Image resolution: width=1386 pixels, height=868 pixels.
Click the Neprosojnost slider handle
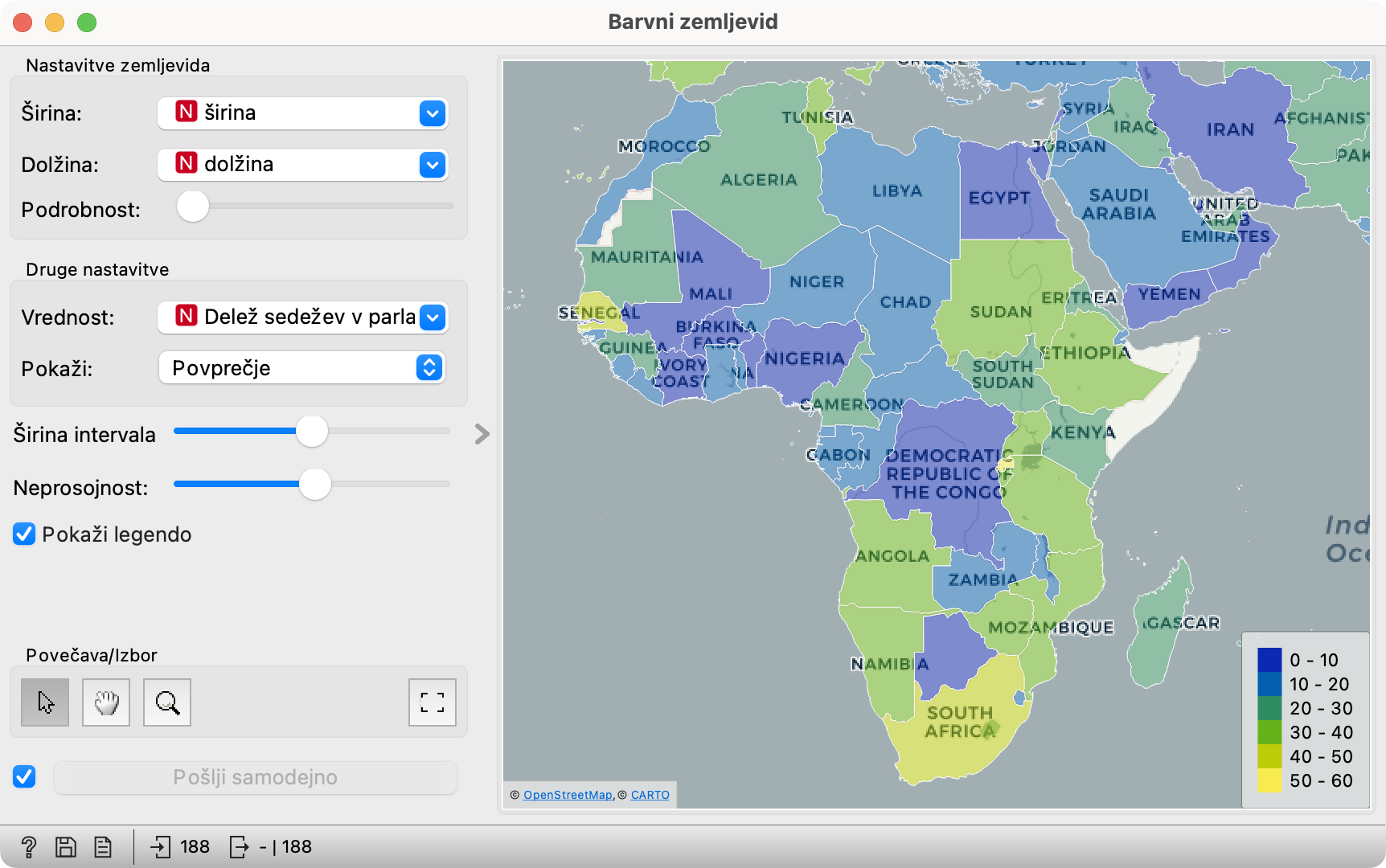click(x=315, y=485)
